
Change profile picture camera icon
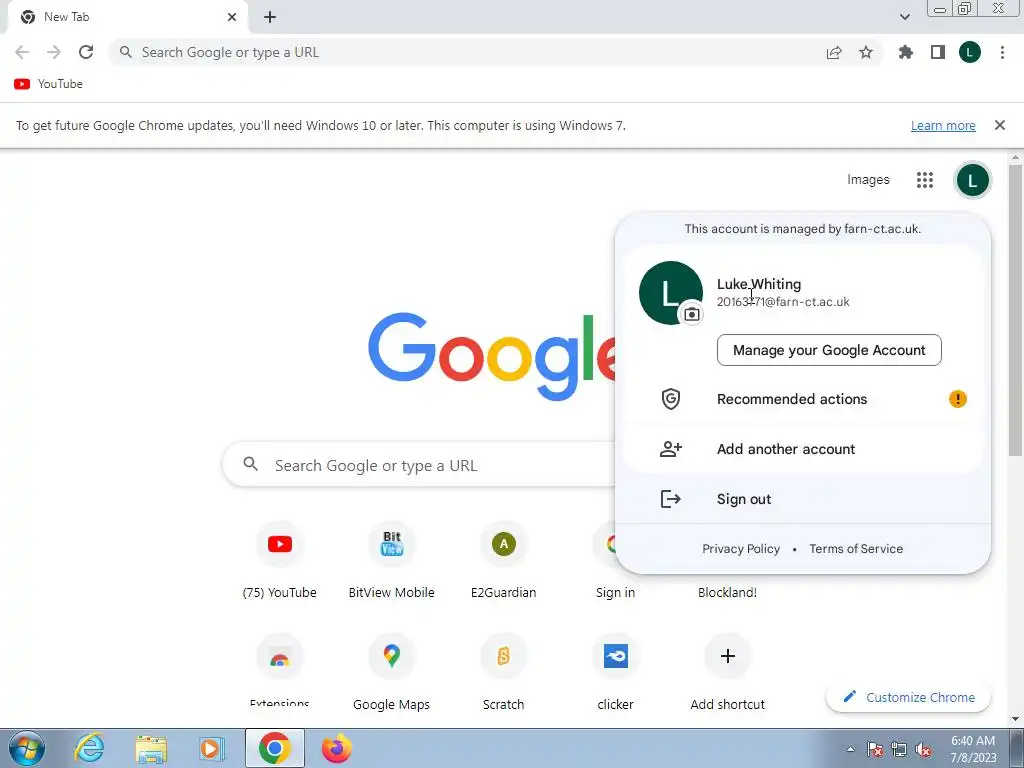click(x=692, y=314)
